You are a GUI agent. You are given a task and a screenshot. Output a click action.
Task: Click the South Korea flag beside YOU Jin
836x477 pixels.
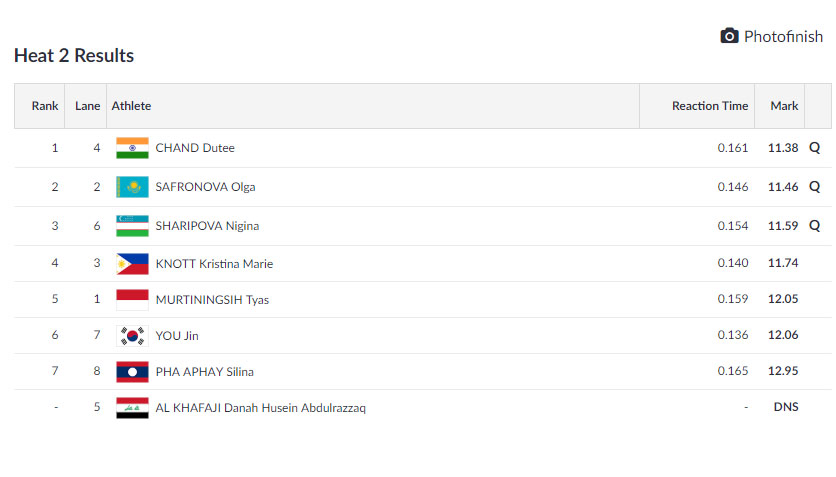[x=132, y=336]
